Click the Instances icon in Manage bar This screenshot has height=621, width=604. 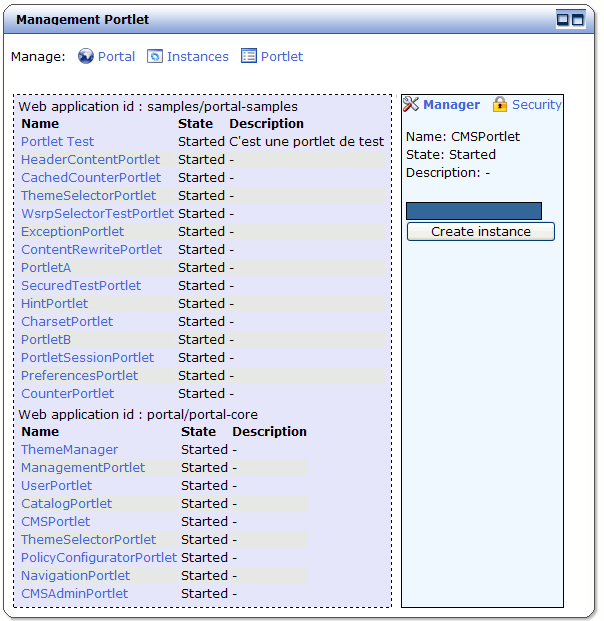point(155,57)
